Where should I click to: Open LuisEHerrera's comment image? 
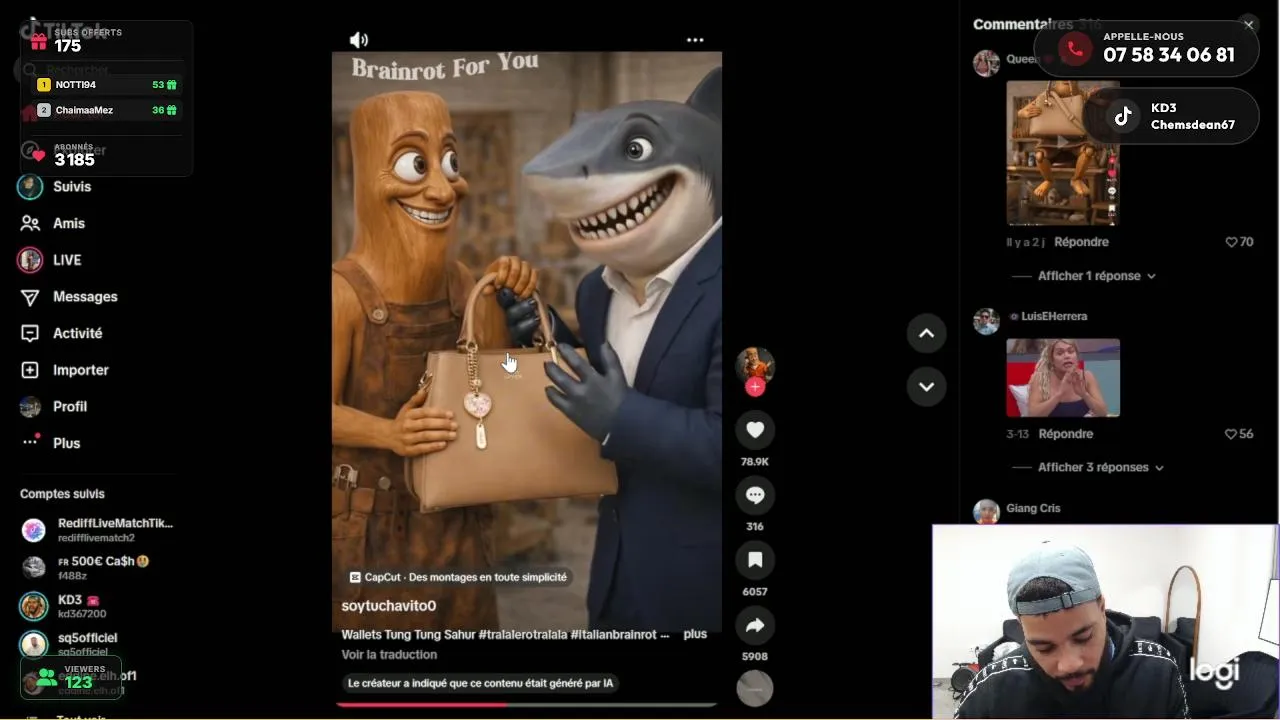point(1063,378)
